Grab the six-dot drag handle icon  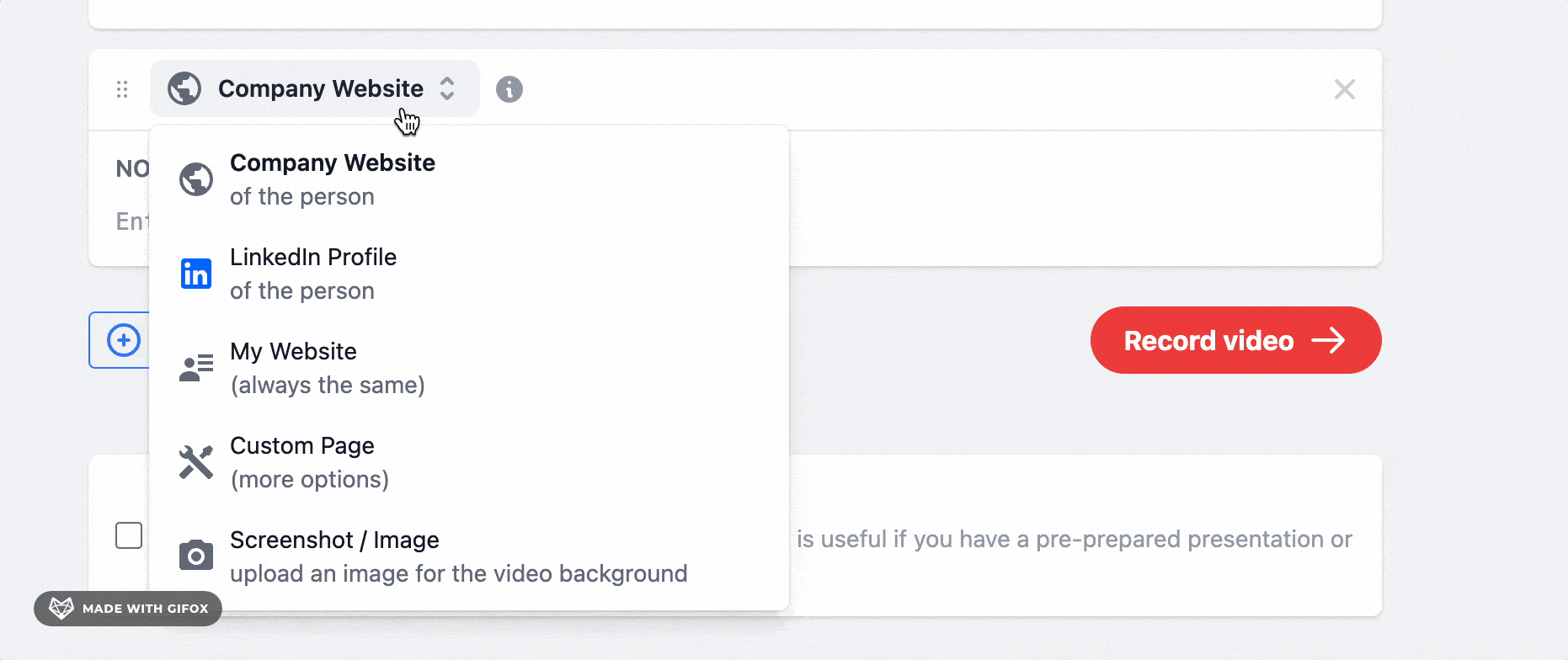click(122, 89)
